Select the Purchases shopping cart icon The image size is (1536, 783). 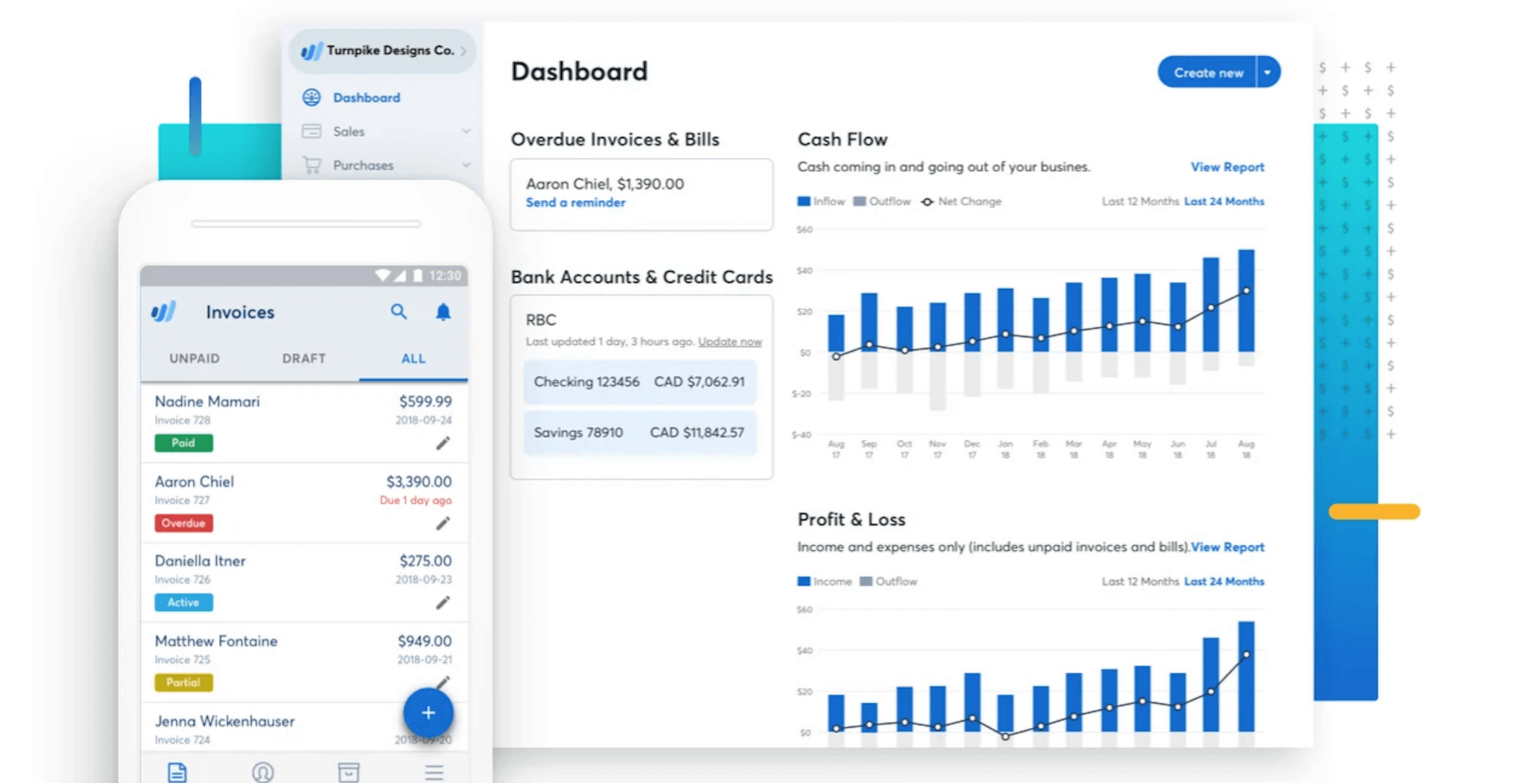tap(313, 165)
